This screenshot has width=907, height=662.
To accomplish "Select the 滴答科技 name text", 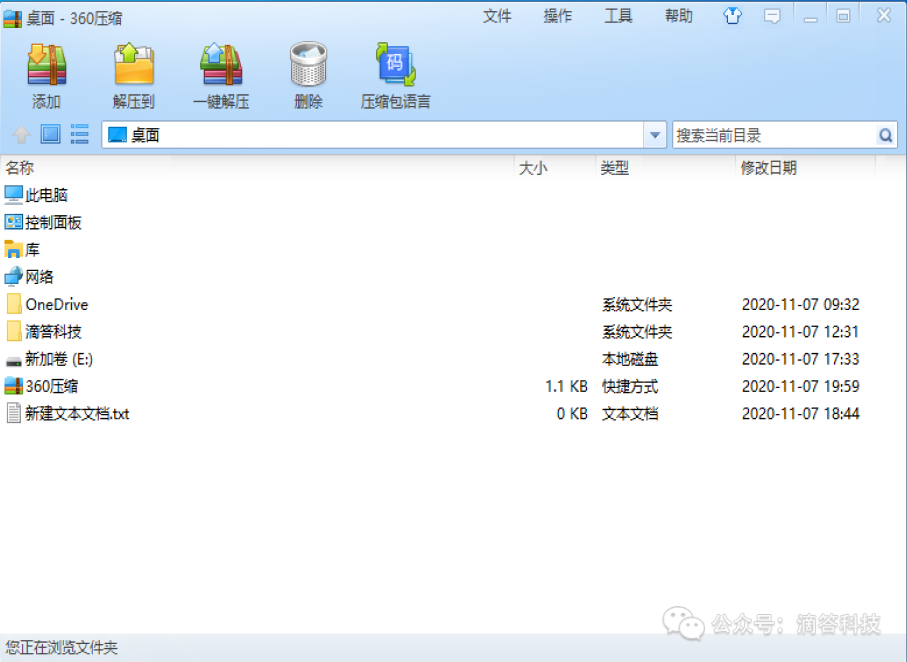I will click(x=53, y=332).
